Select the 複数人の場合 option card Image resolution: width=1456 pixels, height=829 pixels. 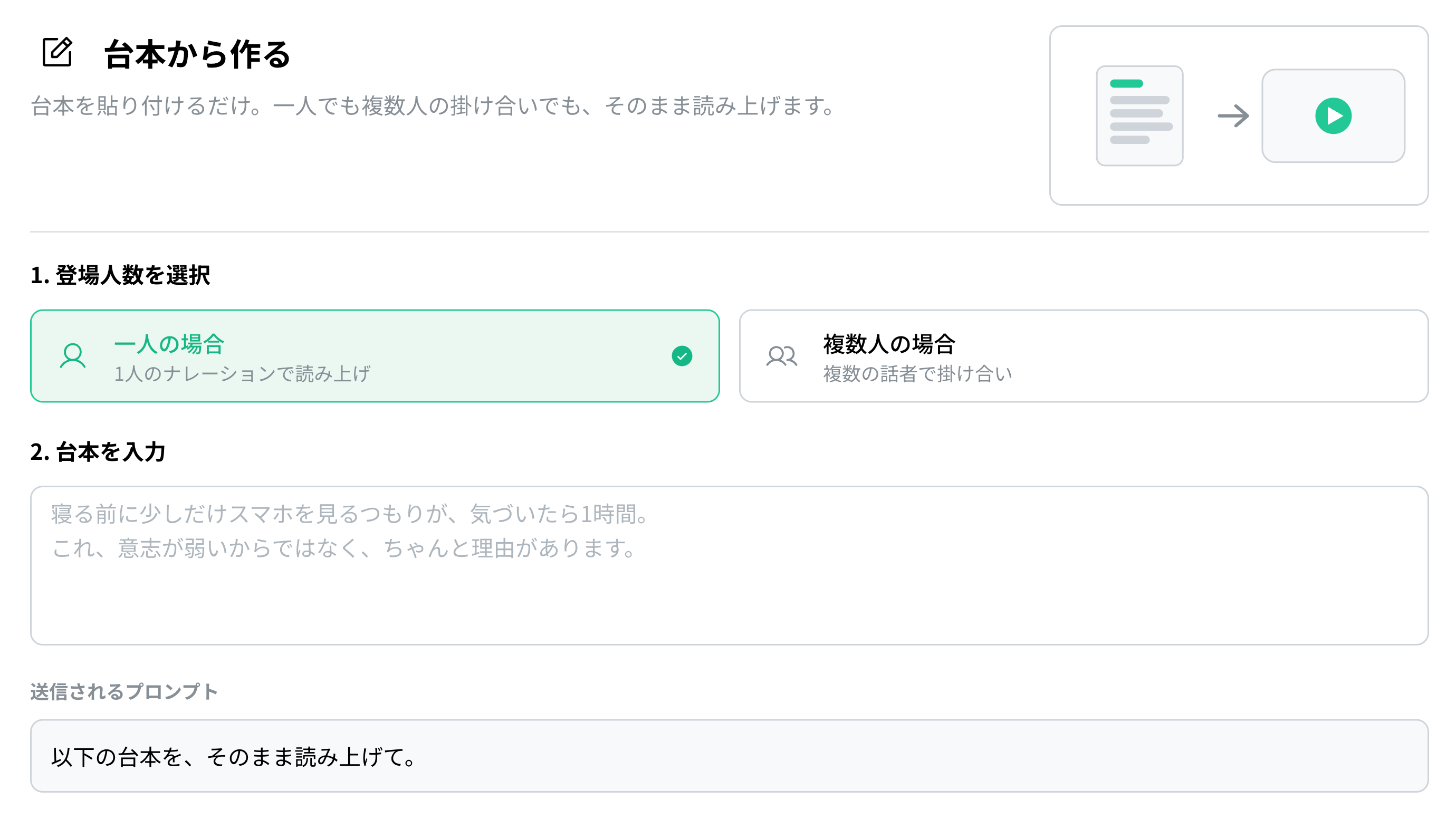(x=1083, y=356)
